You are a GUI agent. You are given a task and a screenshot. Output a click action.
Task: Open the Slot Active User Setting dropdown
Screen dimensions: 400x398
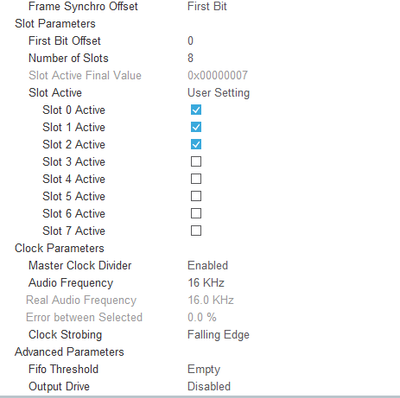(x=218, y=93)
